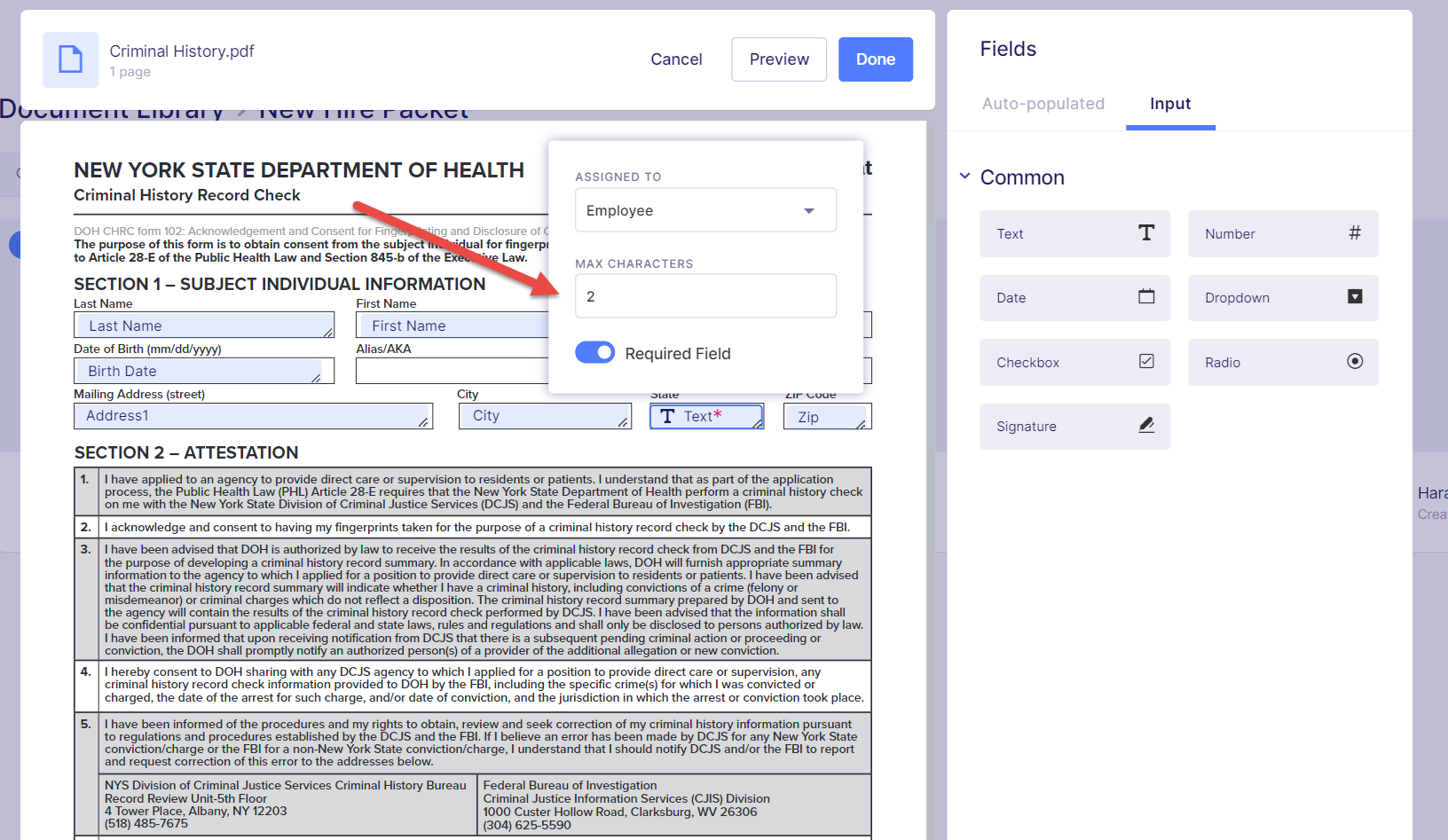
Task: Click the (304) 625-5590 phone number
Action: click(527, 825)
